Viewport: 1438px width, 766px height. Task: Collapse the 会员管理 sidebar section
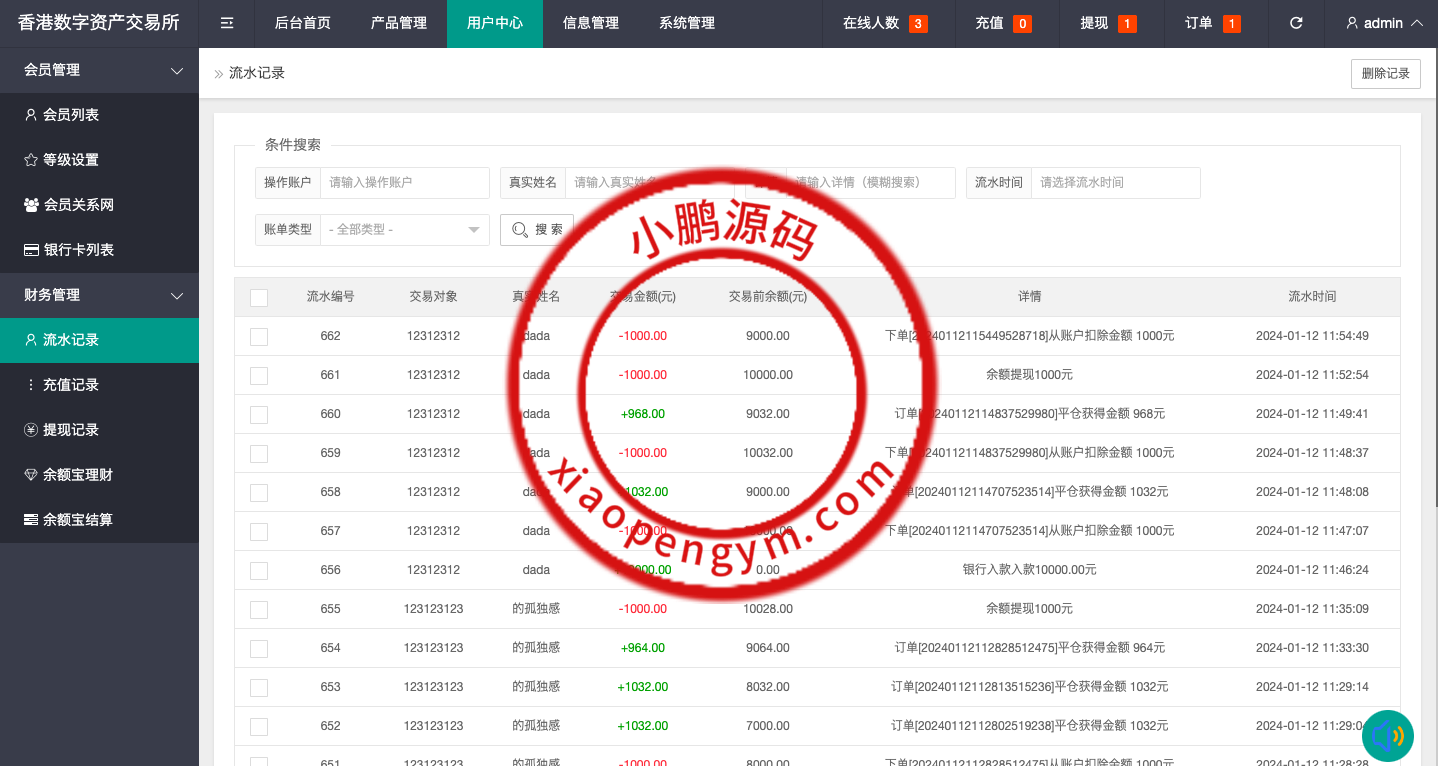99,70
